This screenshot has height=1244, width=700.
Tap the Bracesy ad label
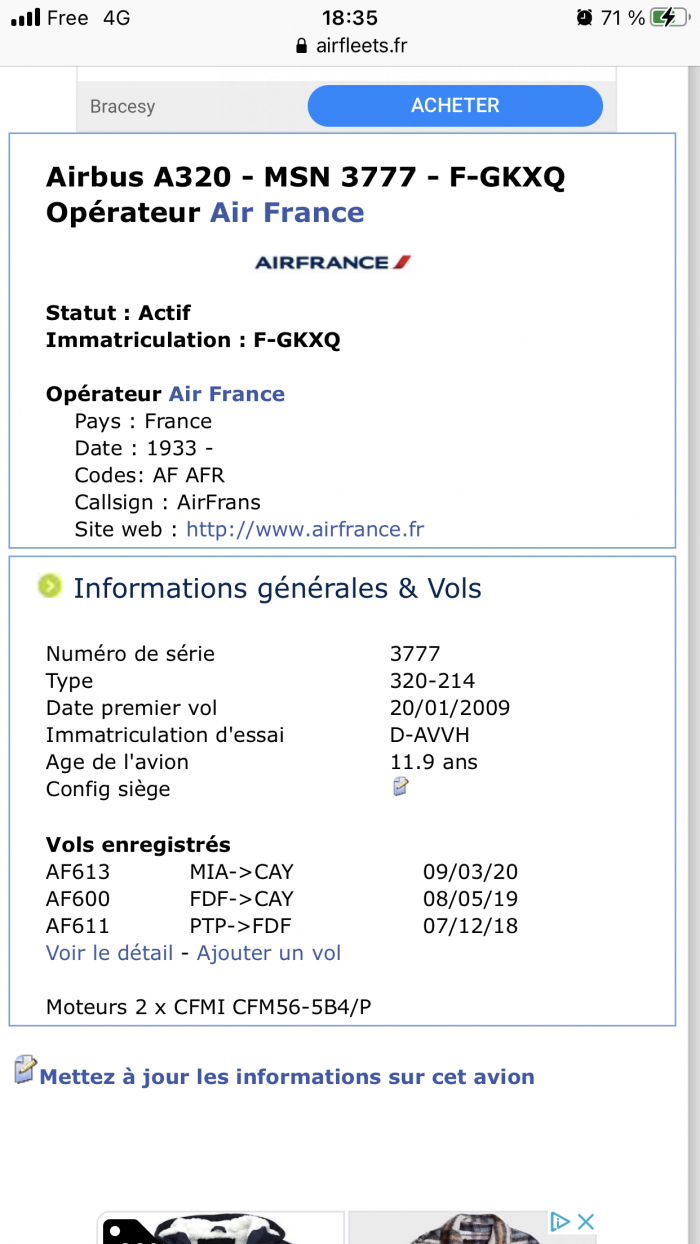point(122,106)
